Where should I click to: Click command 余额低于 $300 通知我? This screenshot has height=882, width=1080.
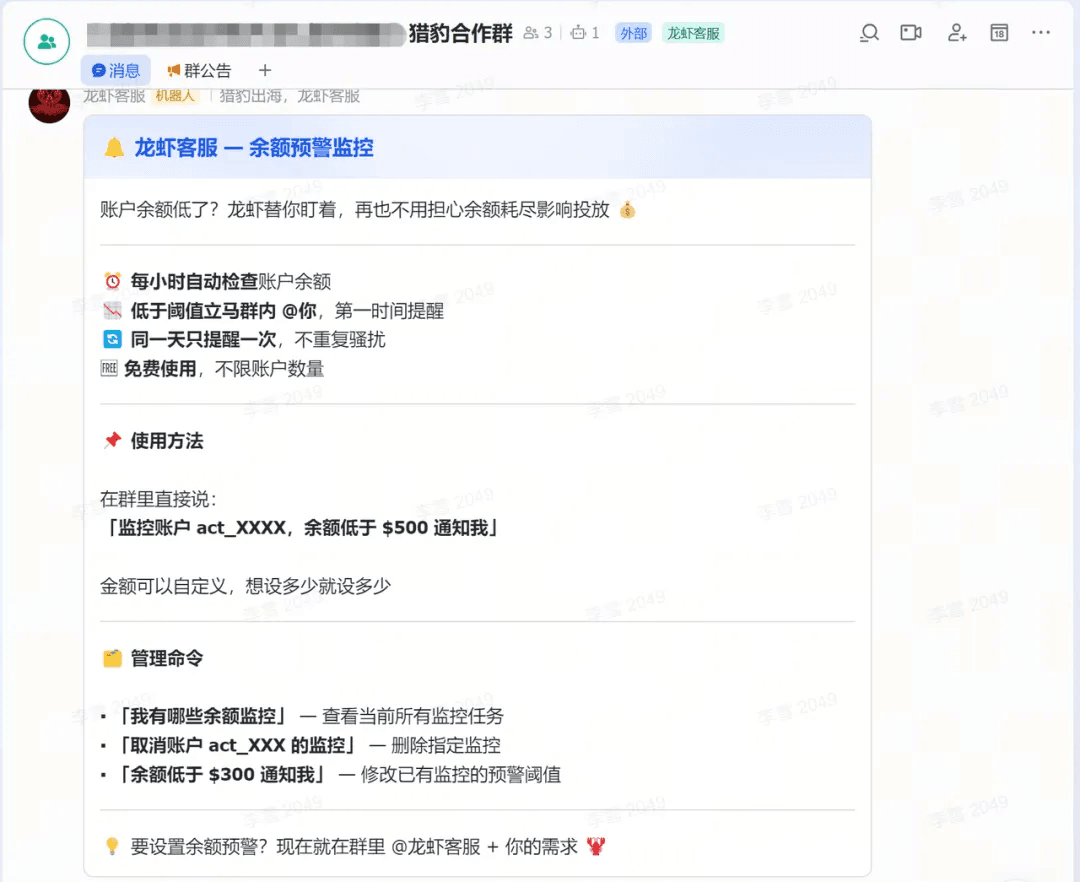click(222, 775)
